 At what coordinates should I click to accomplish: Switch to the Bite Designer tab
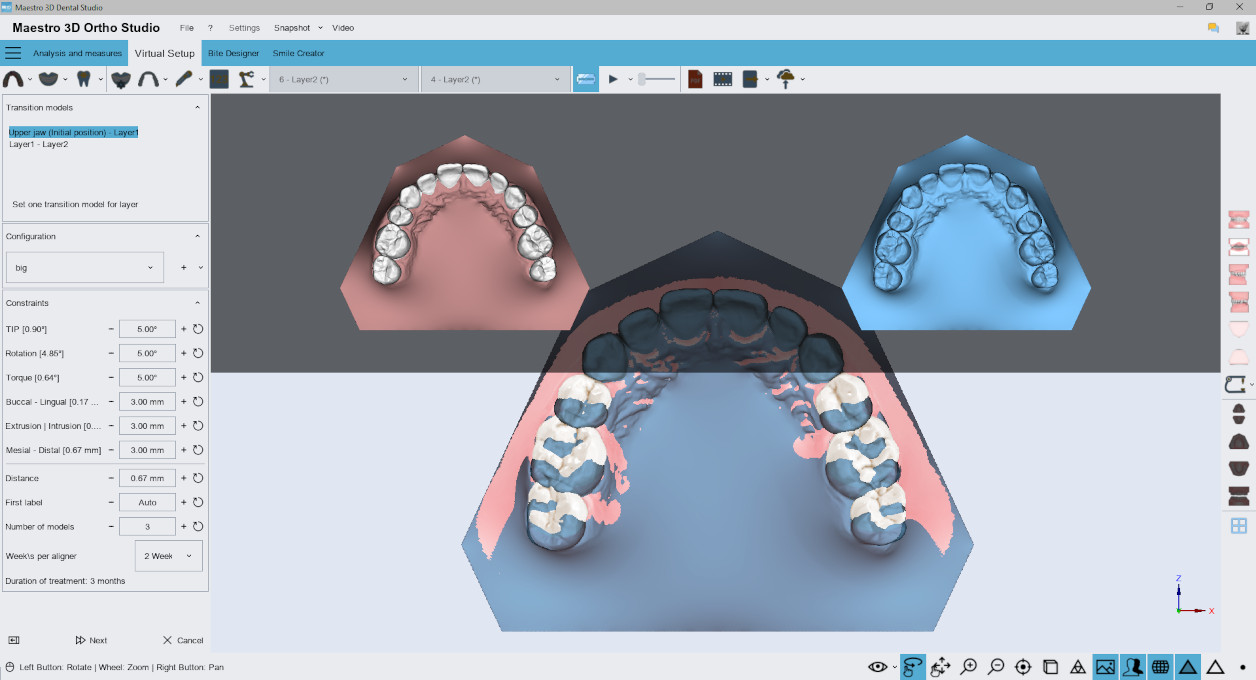[x=234, y=53]
